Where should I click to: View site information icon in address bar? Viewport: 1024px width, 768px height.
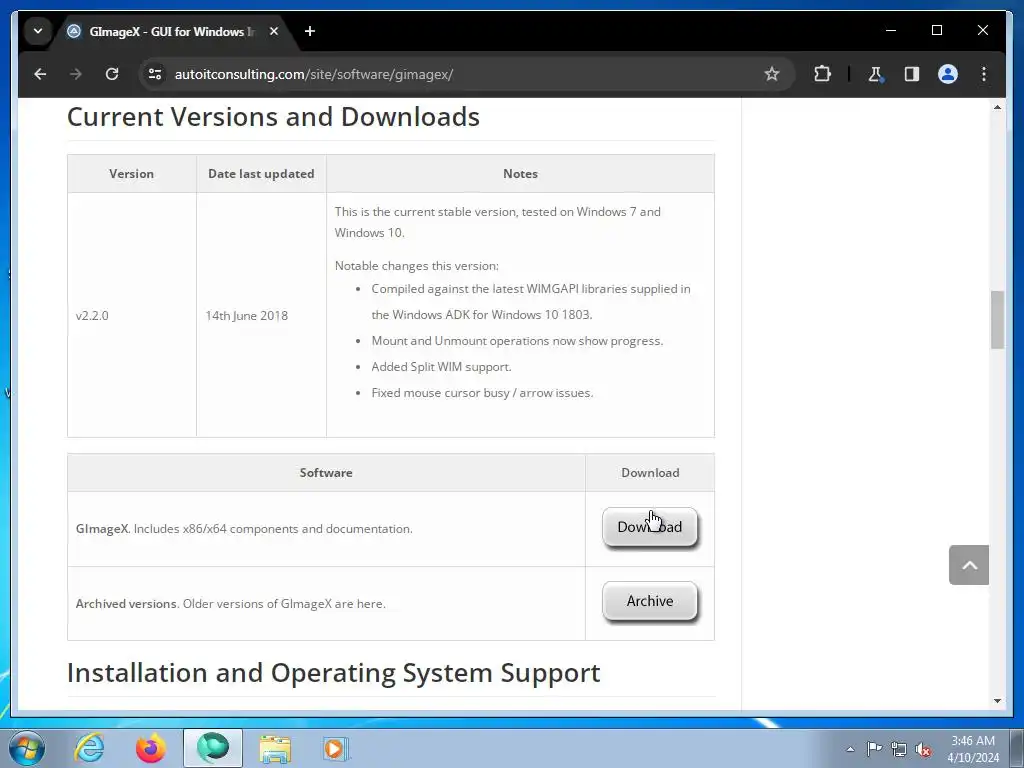pyautogui.click(x=155, y=74)
